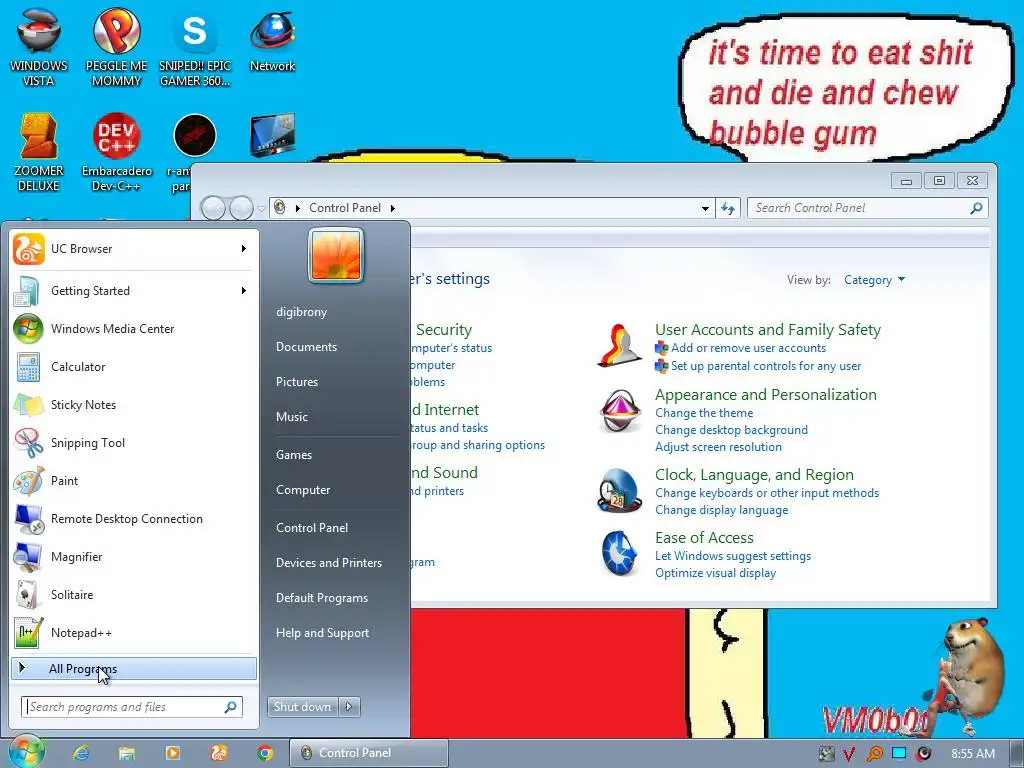This screenshot has height=768, width=1024.
Task: Open UC Browser from the taskbar
Action: 219,753
